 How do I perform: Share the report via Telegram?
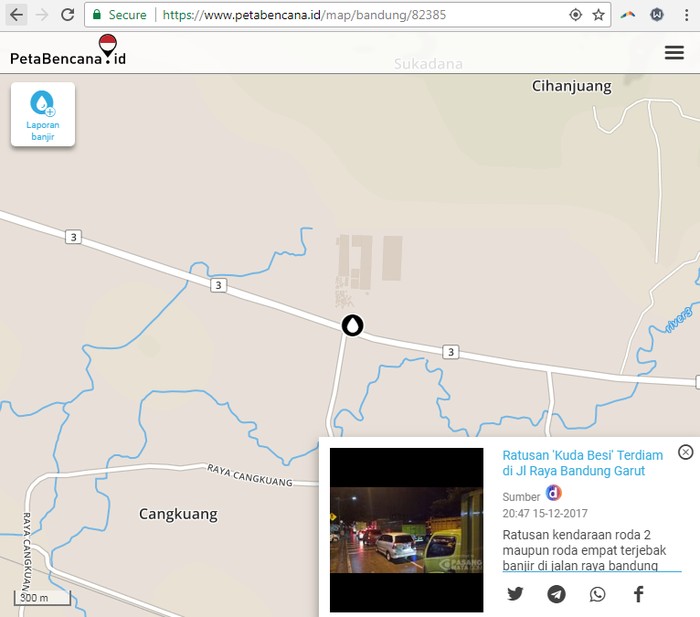[556, 594]
